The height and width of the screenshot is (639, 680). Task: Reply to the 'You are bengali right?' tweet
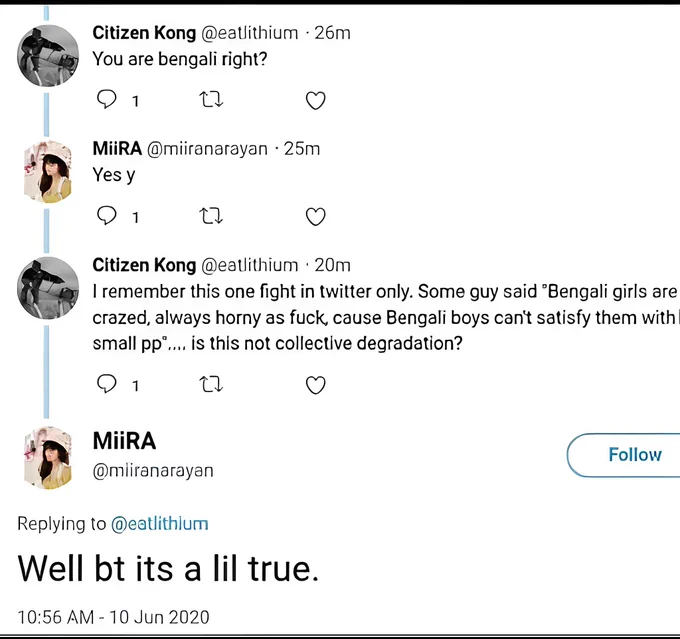[107, 99]
